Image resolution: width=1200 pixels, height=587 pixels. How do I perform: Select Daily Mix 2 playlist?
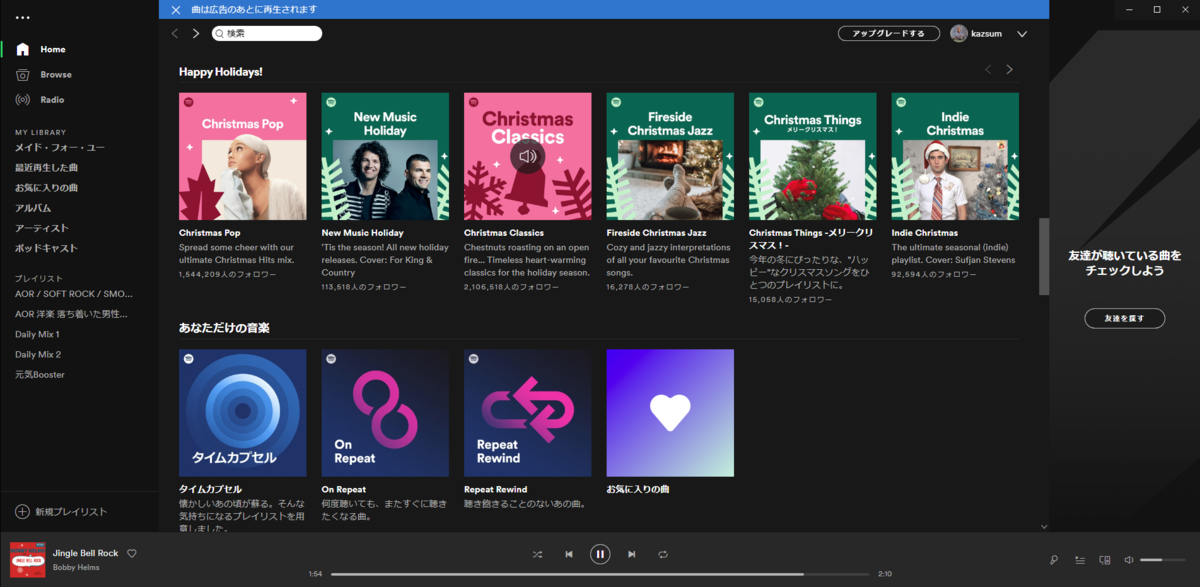click(x=38, y=354)
